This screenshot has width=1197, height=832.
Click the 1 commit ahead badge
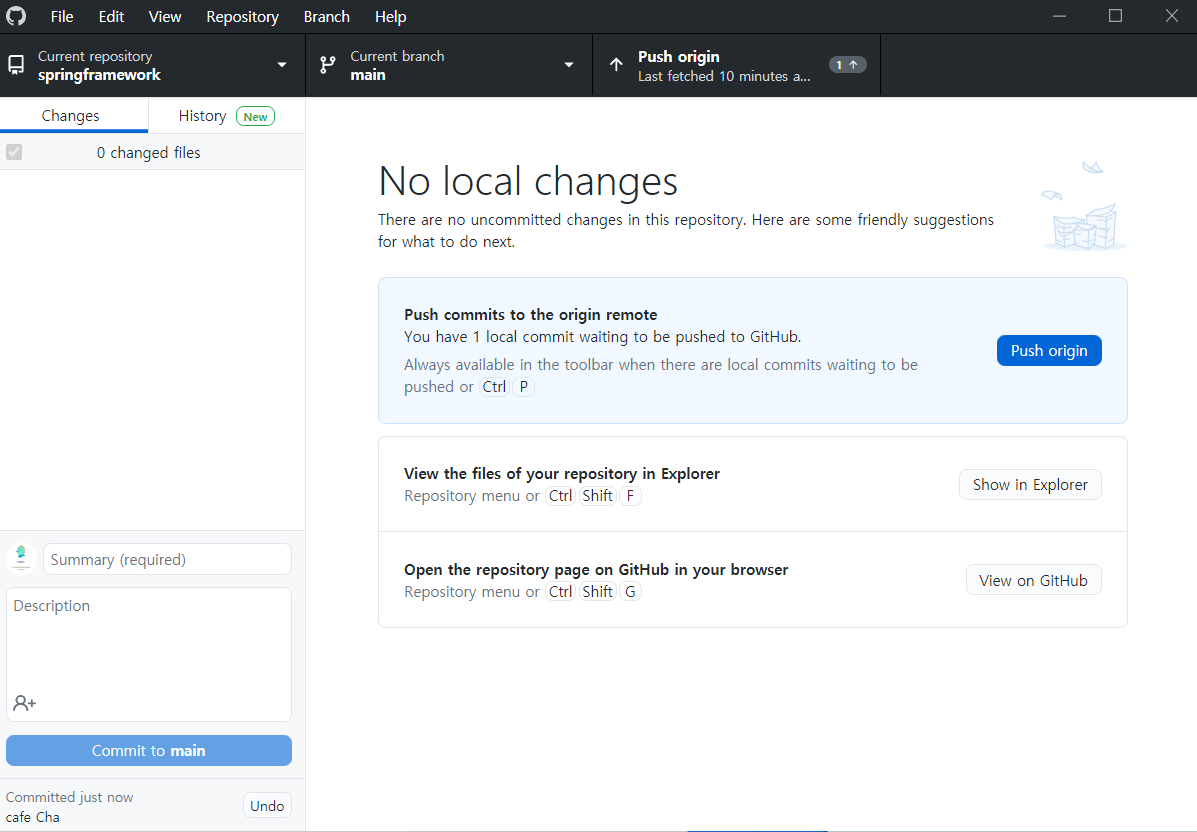click(x=847, y=65)
